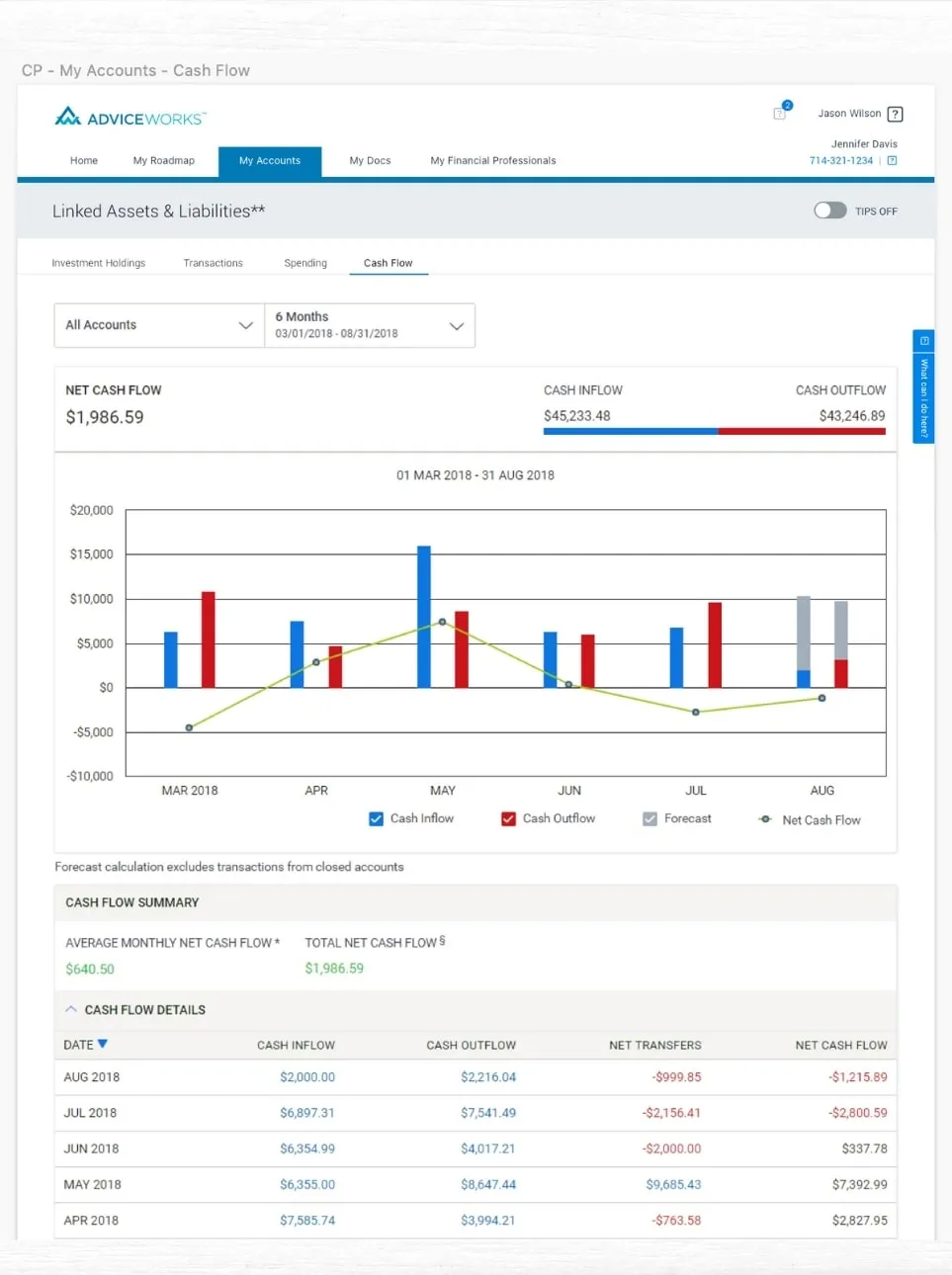Click the Jennifer Davis advisor name
The width and height of the screenshot is (952, 1275).
click(x=864, y=144)
